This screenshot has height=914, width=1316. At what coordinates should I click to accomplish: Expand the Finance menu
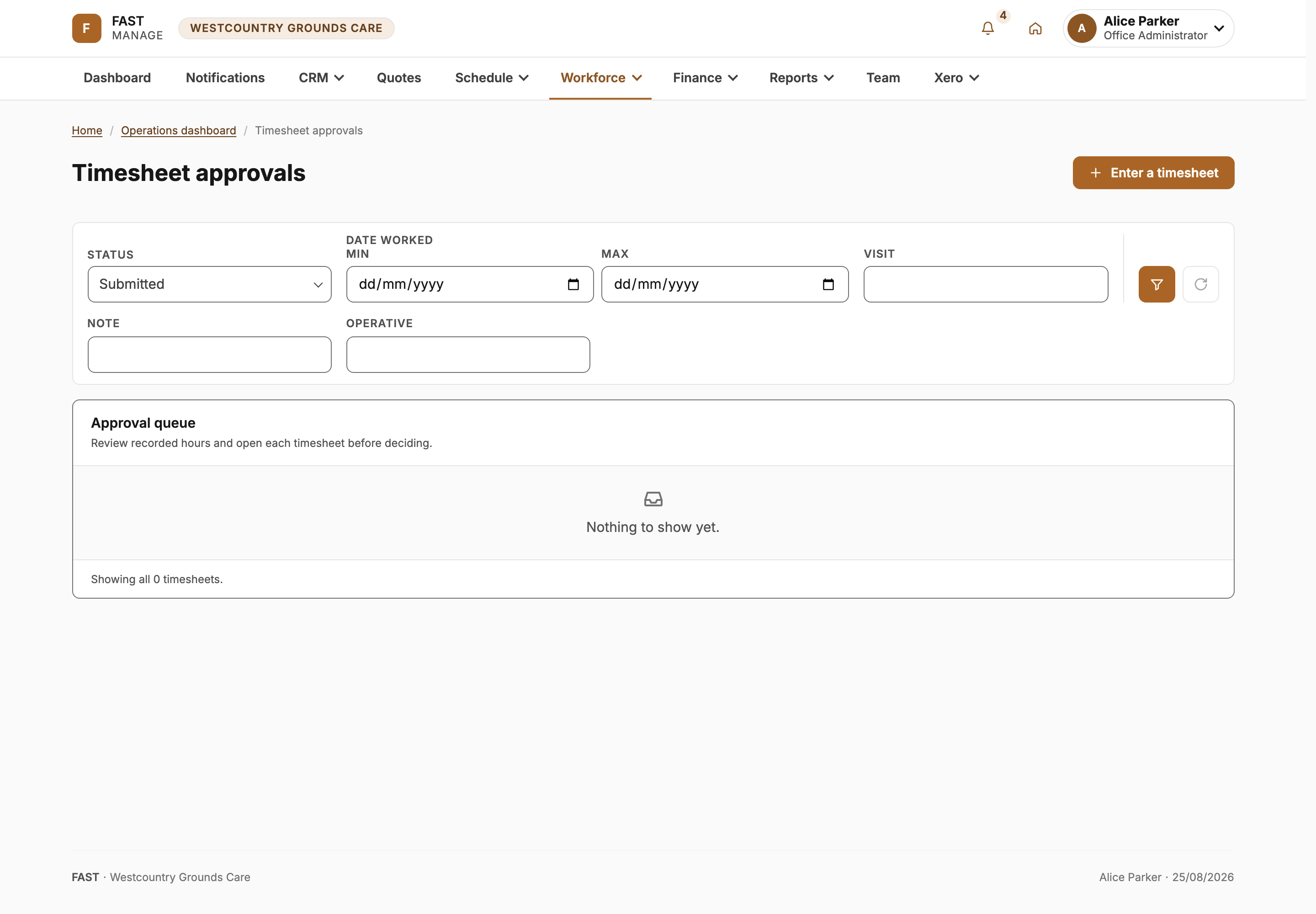tap(706, 78)
